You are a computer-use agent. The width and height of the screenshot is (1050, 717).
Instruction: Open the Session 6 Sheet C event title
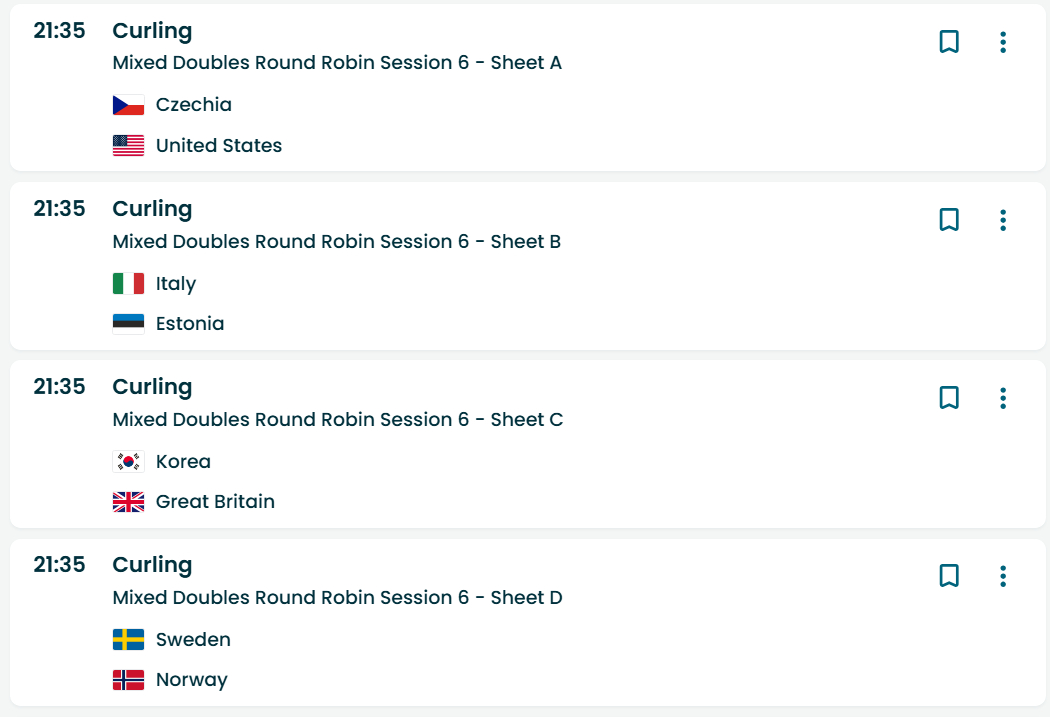point(337,419)
